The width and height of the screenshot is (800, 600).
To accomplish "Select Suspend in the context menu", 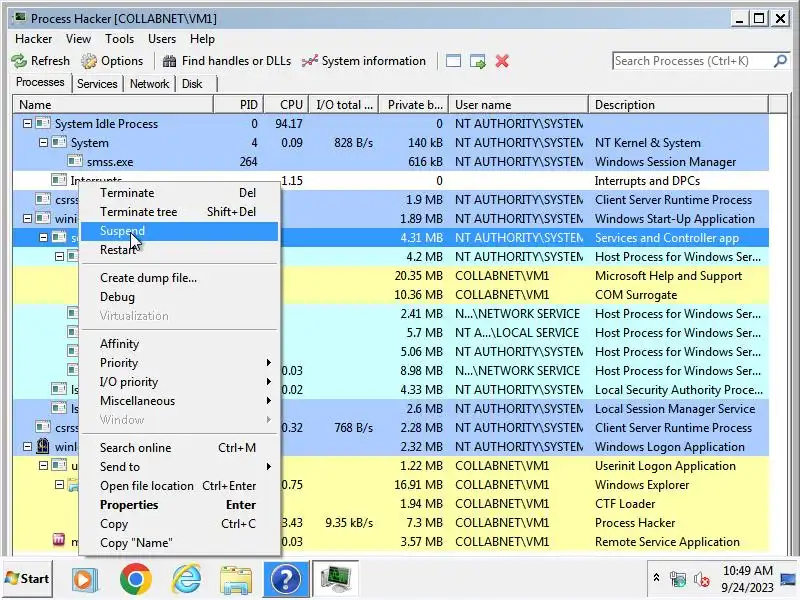I will [180, 231].
